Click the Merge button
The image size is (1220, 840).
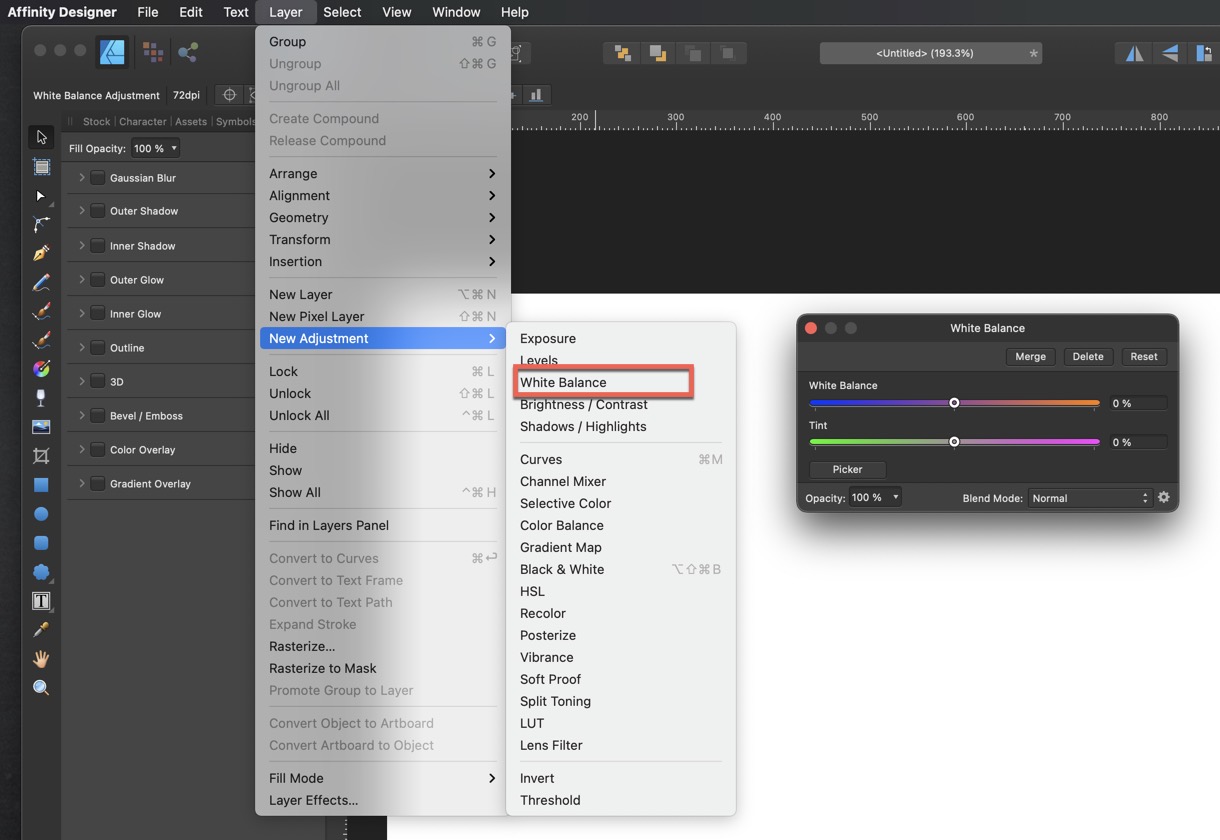point(1030,356)
